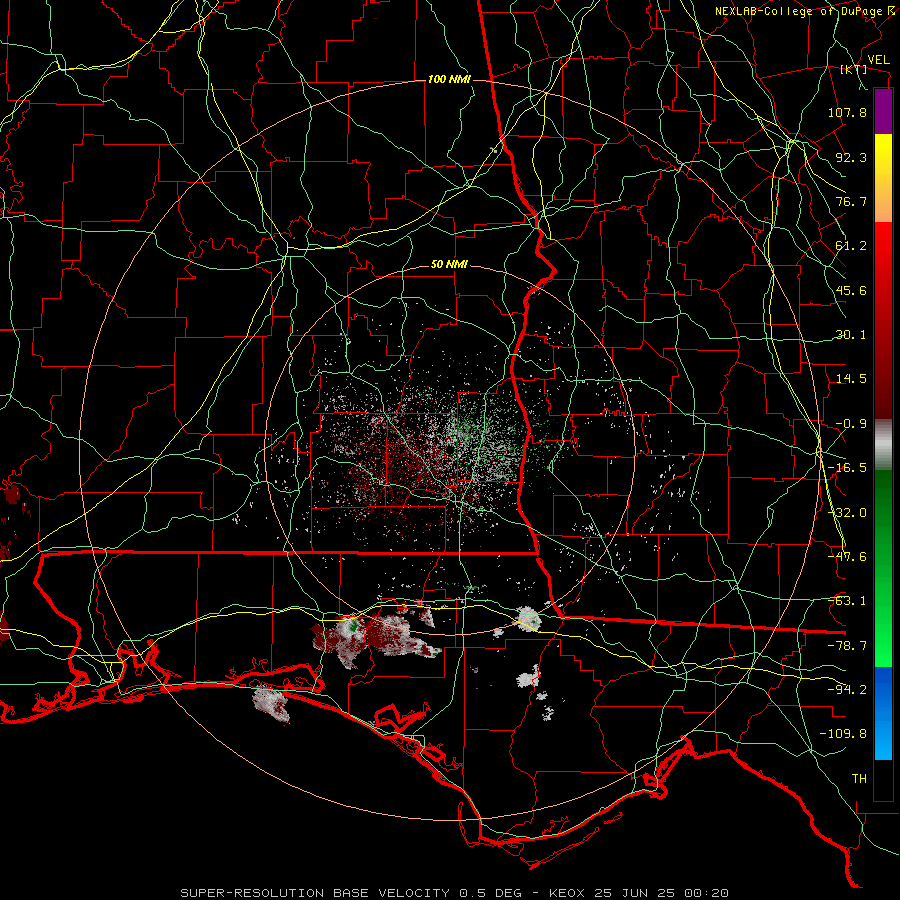This screenshot has width=900, height=900.
Task: Click the -47.6 legend value
Action: [x=847, y=557]
